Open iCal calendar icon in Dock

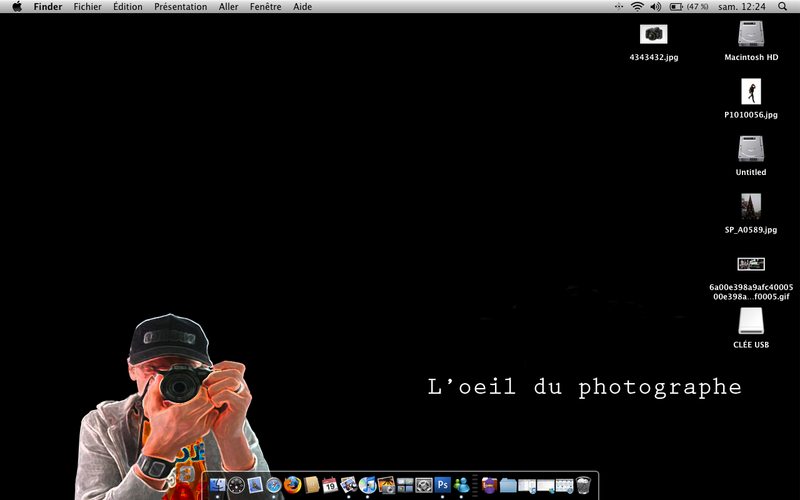(330, 485)
